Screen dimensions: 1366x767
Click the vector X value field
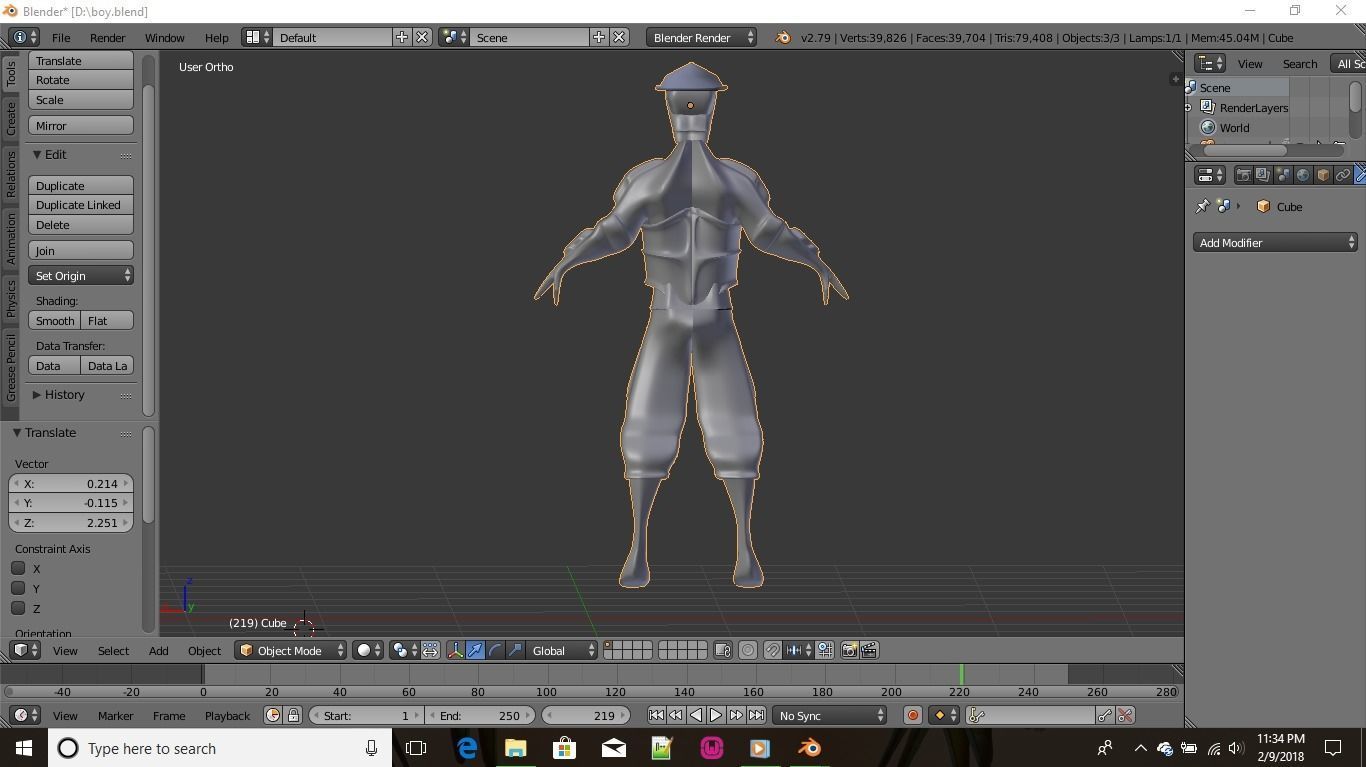pyautogui.click(x=70, y=484)
